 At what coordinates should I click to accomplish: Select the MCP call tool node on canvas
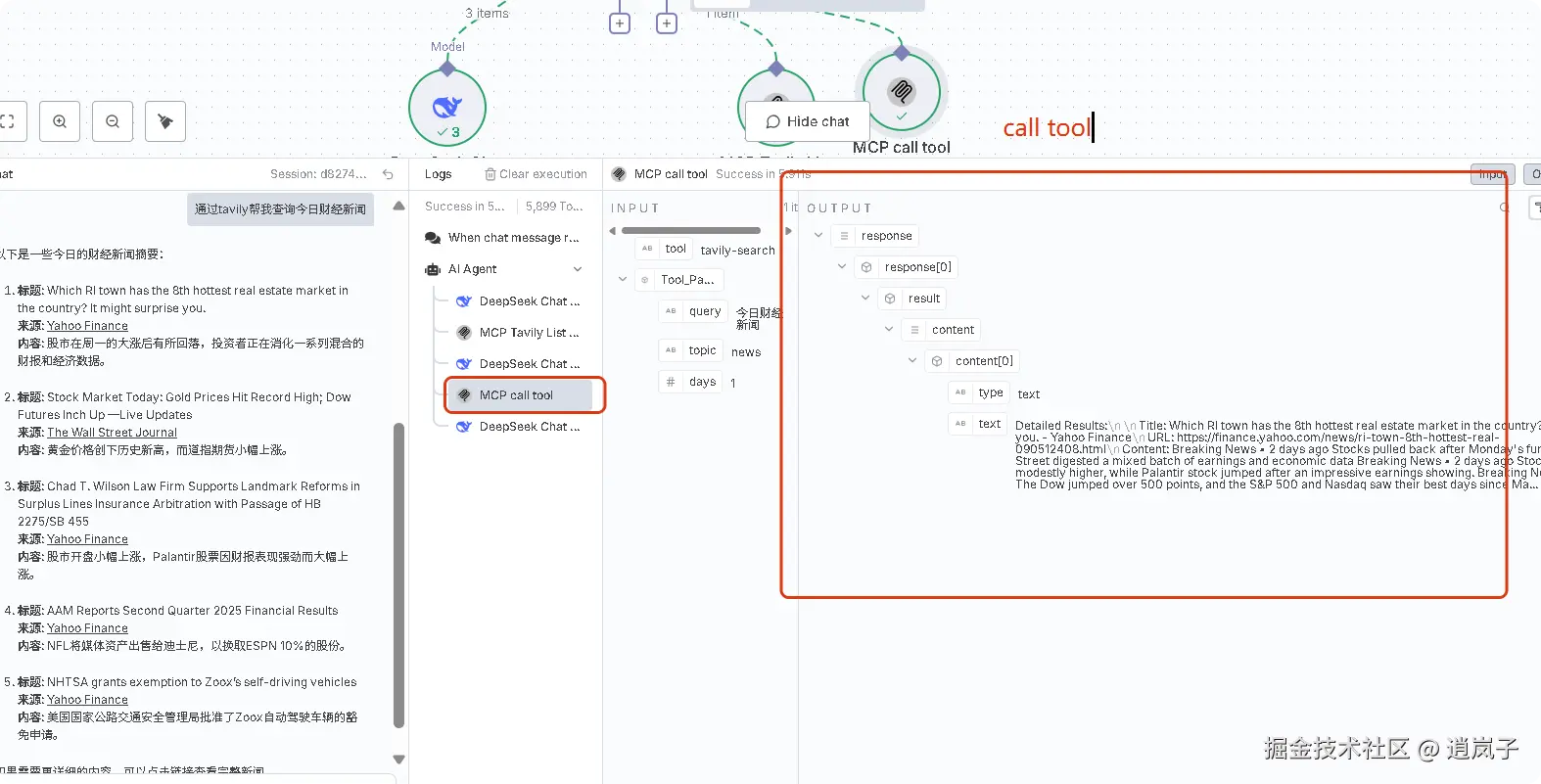(902, 93)
